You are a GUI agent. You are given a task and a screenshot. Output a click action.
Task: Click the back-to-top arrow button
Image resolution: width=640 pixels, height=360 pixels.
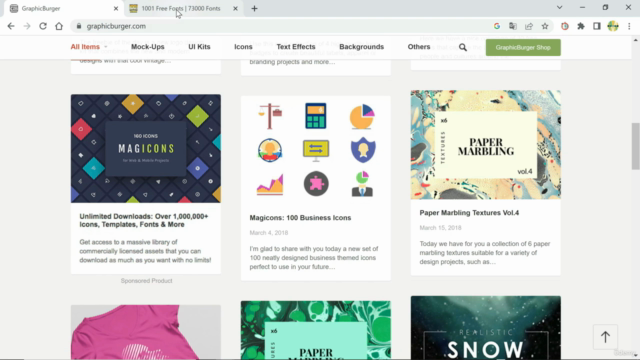pyautogui.click(x=605, y=337)
